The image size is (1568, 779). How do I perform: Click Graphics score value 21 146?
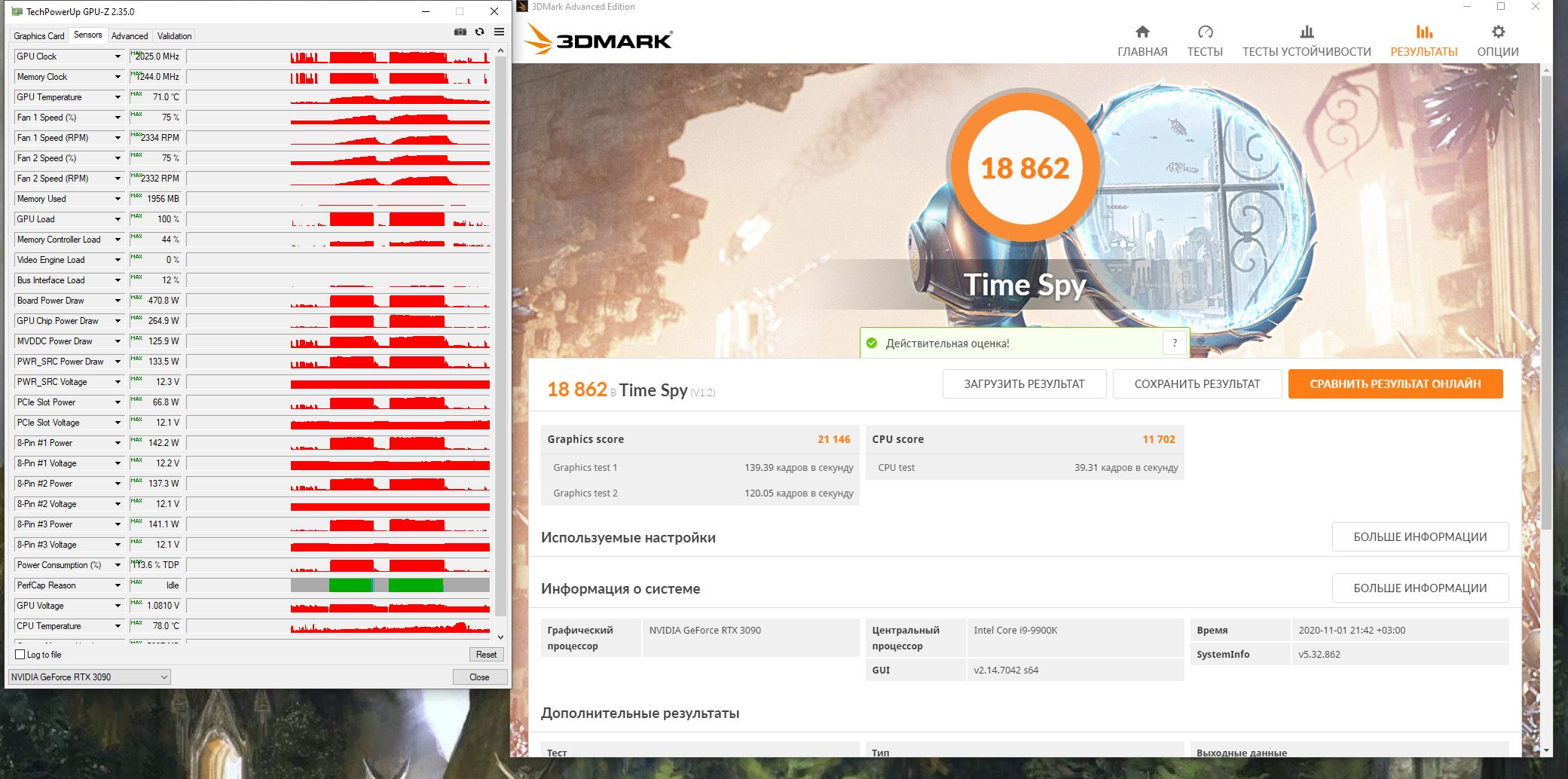[833, 439]
